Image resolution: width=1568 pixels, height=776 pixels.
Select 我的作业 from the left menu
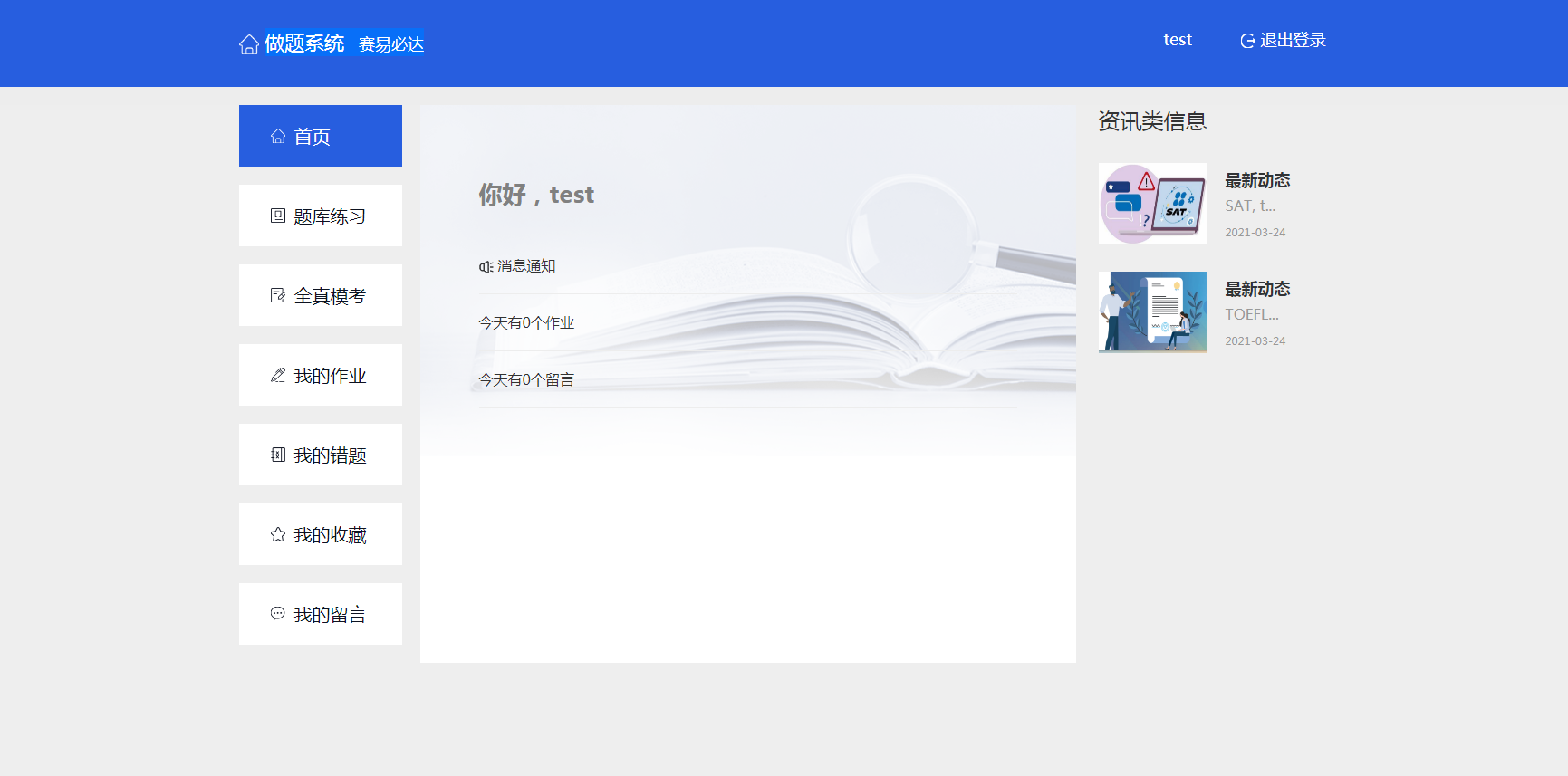[x=330, y=376]
